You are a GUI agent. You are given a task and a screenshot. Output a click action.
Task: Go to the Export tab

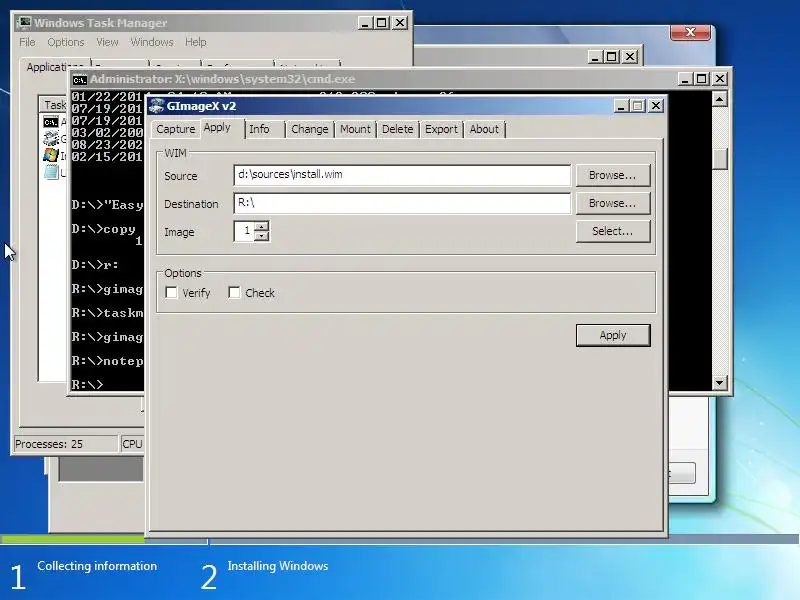click(x=441, y=129)
